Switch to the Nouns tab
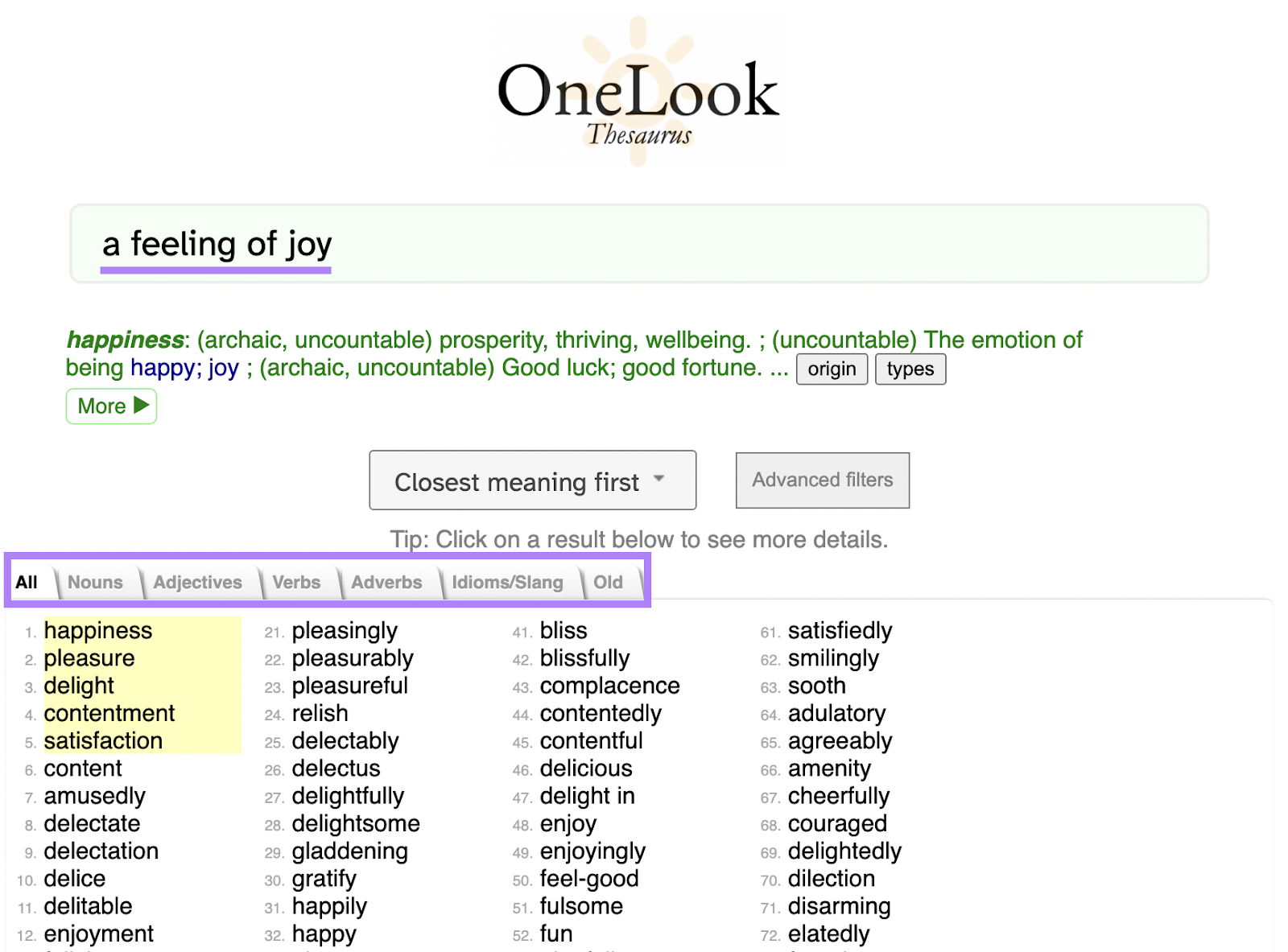 pyautogui.click(x=95, y=583)
